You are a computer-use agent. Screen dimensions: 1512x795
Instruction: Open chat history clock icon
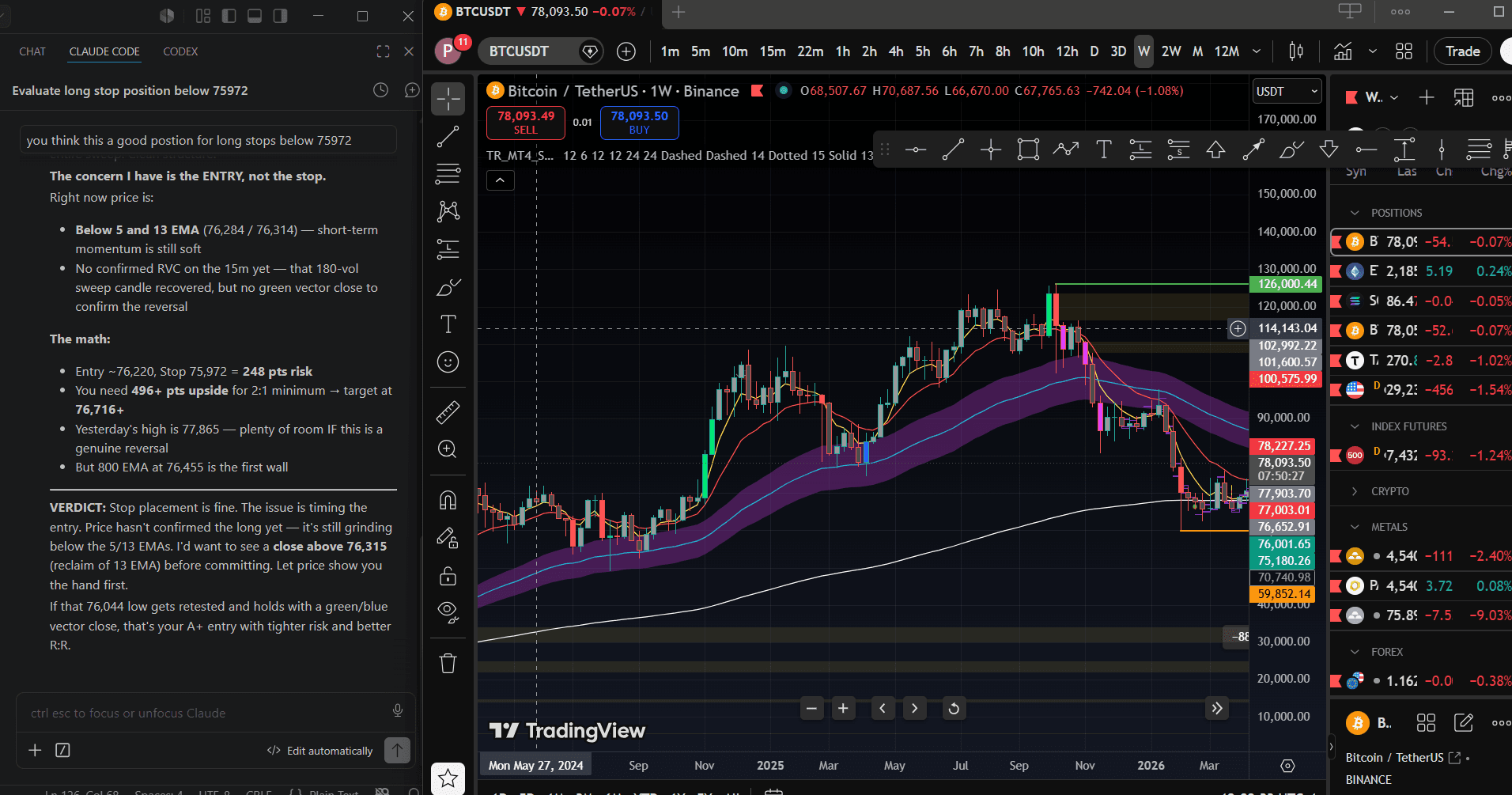tap(380, 90)
